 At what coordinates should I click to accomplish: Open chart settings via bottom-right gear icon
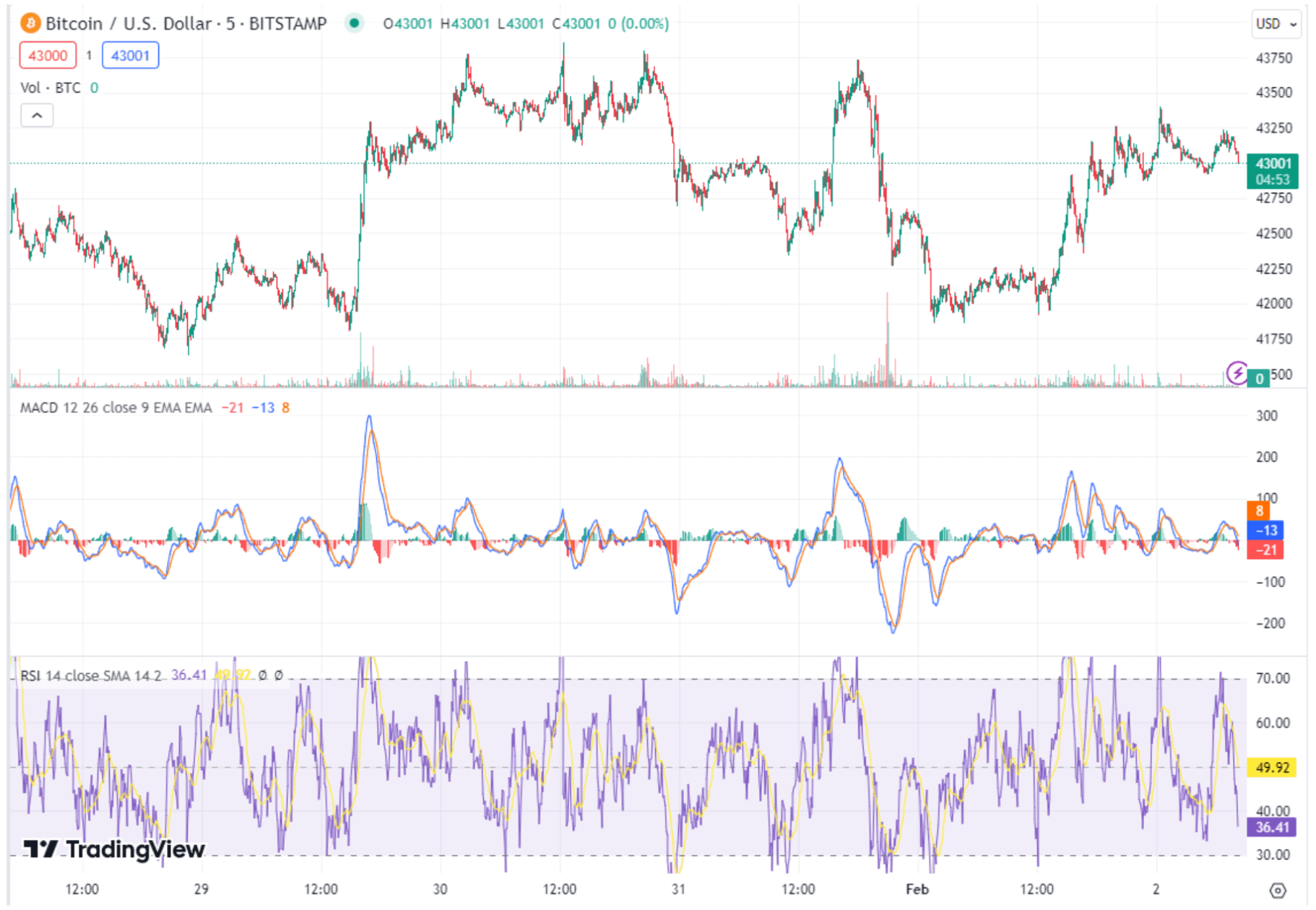[1277, 890]
